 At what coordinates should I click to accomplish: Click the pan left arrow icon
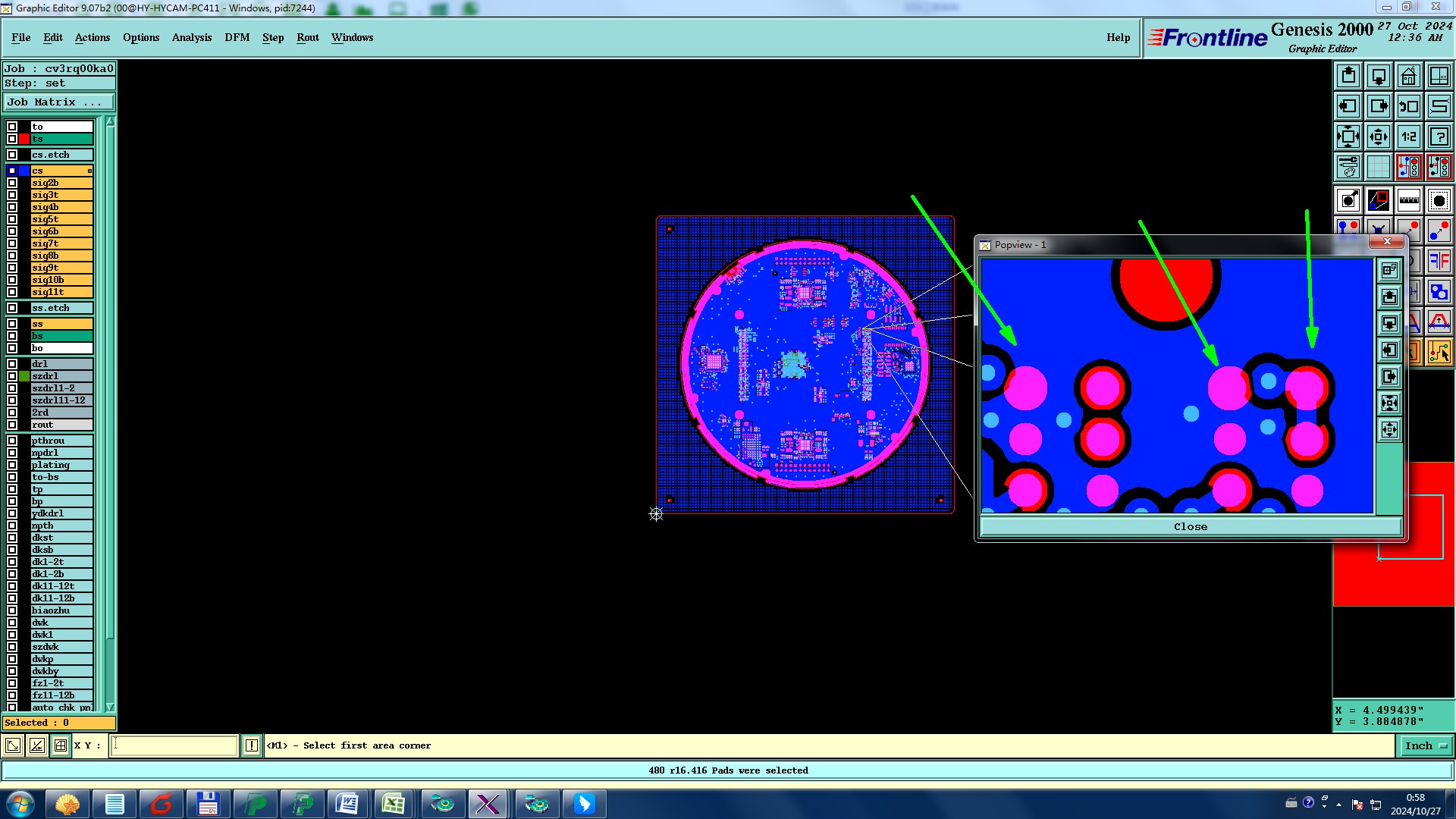pyautogui.click(x=1348, y=106)
